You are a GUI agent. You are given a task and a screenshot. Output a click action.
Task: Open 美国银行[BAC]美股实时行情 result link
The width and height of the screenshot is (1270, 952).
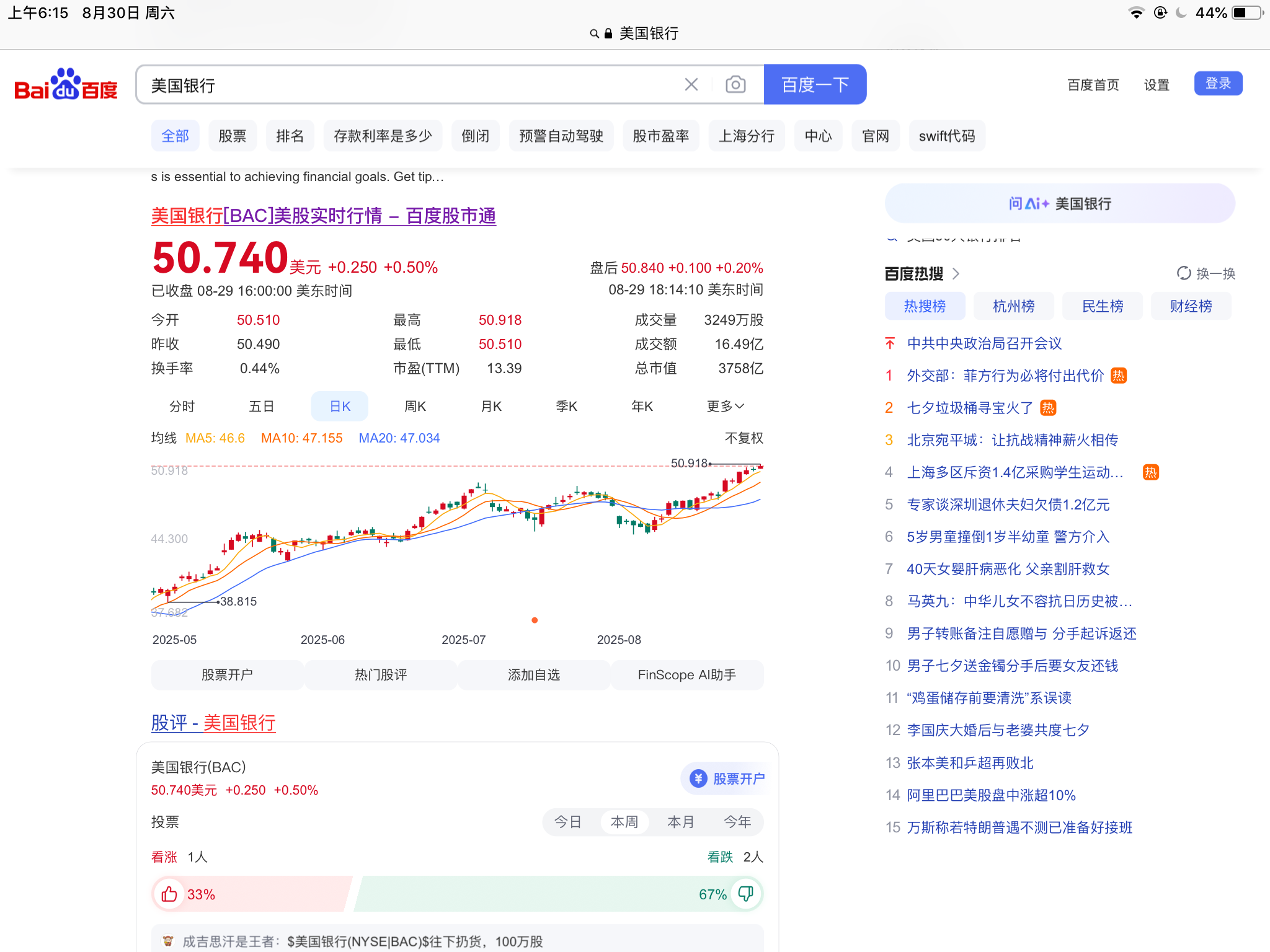coord(324,216)
